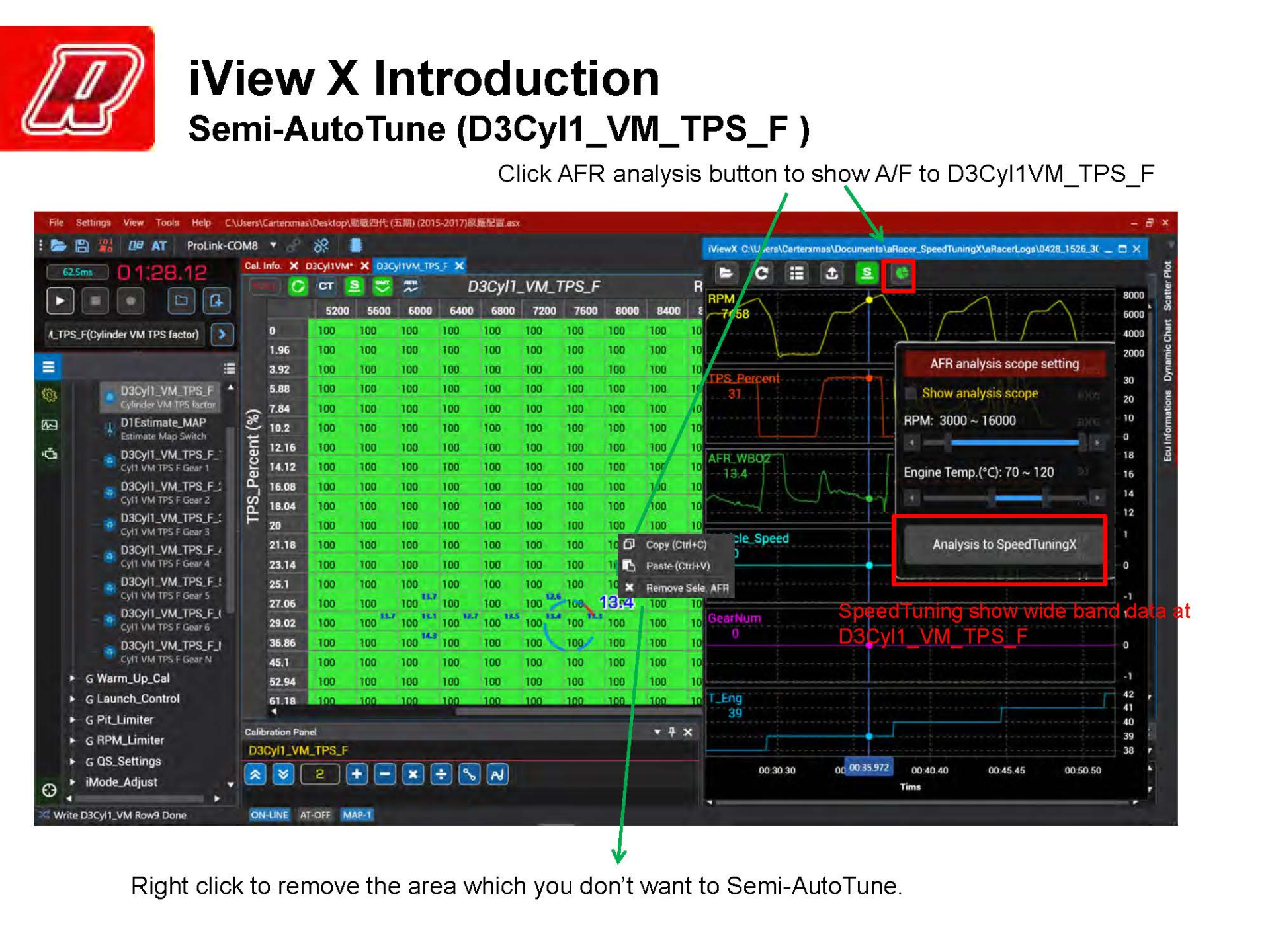Image resolution: width=1270 pixels, height=952 pixels.
Task: Click the AFR analysis button in iViewX toolbar
Action: 901,273
